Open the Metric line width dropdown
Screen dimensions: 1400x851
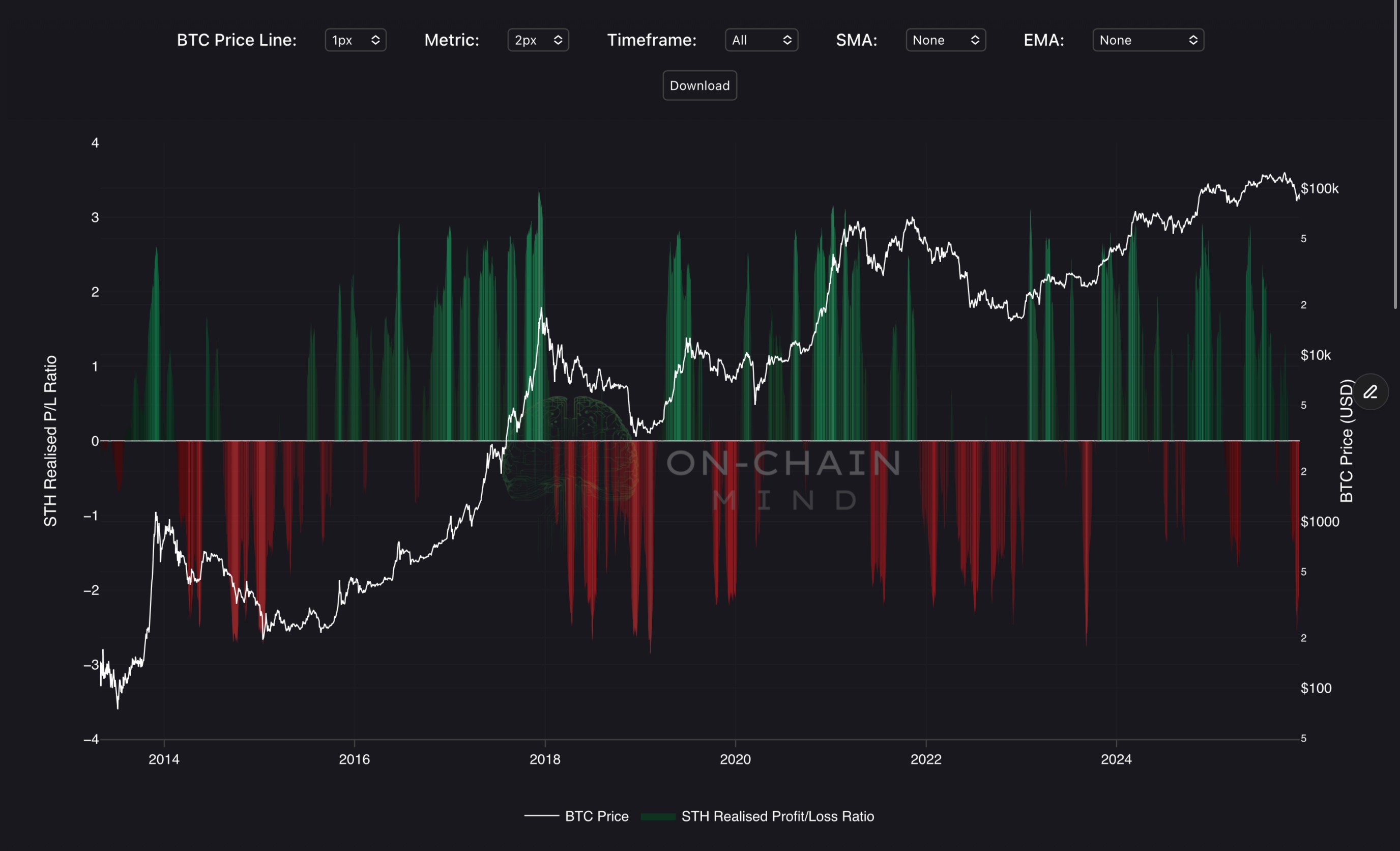pos(538,40)
